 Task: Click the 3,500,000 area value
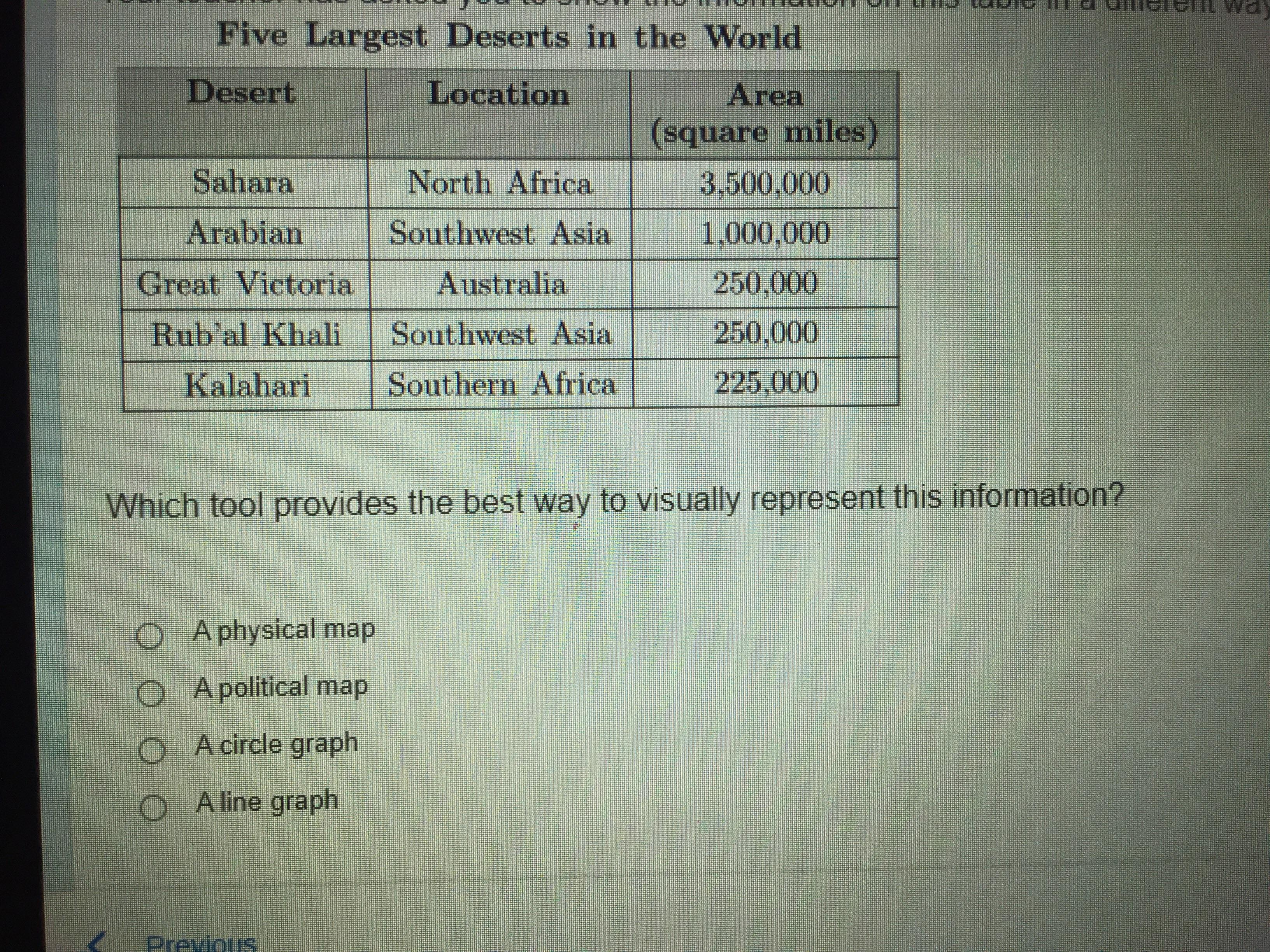click(765, 184)
